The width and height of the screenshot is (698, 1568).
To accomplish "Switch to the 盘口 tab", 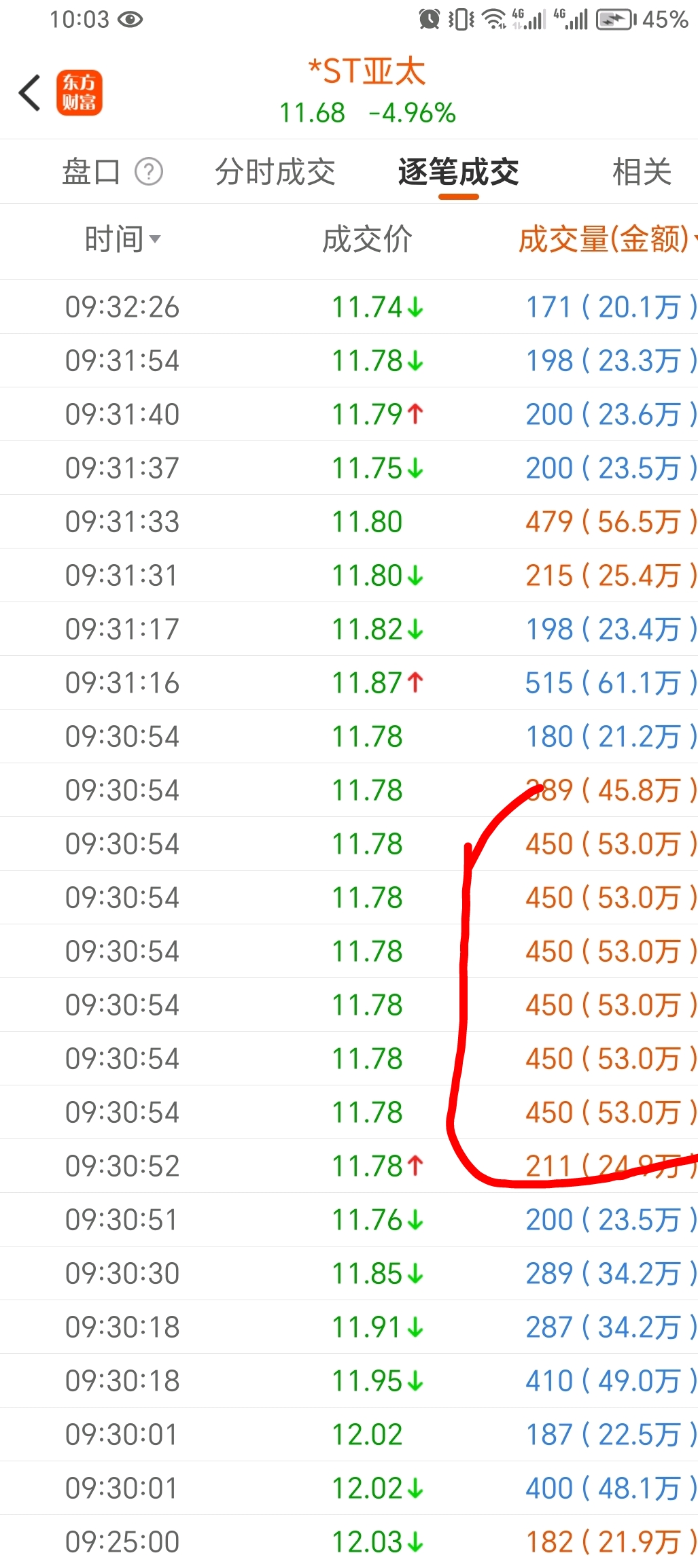I will point(91,171).
